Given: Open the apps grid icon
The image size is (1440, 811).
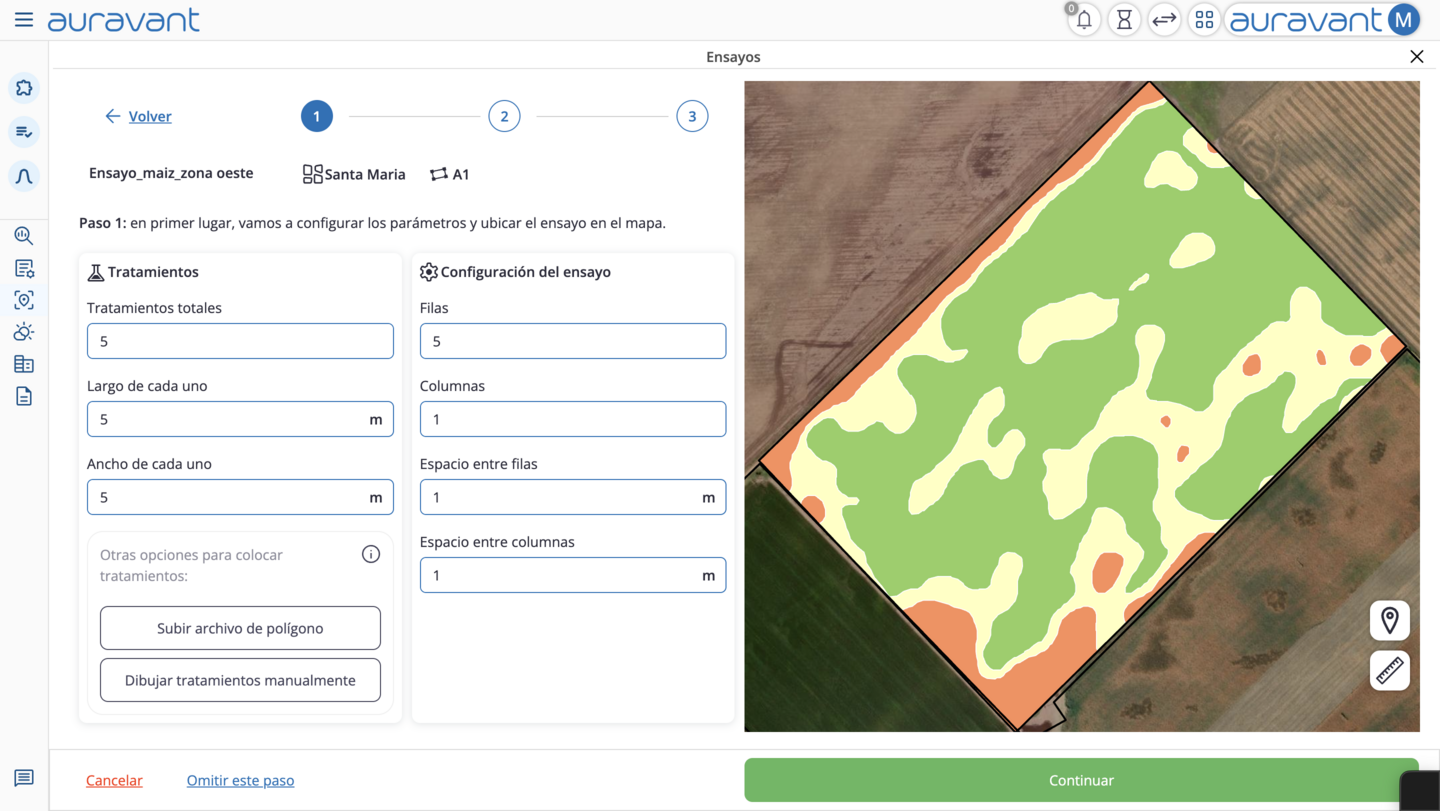Looking at the screenshot, I should 1204,20.
